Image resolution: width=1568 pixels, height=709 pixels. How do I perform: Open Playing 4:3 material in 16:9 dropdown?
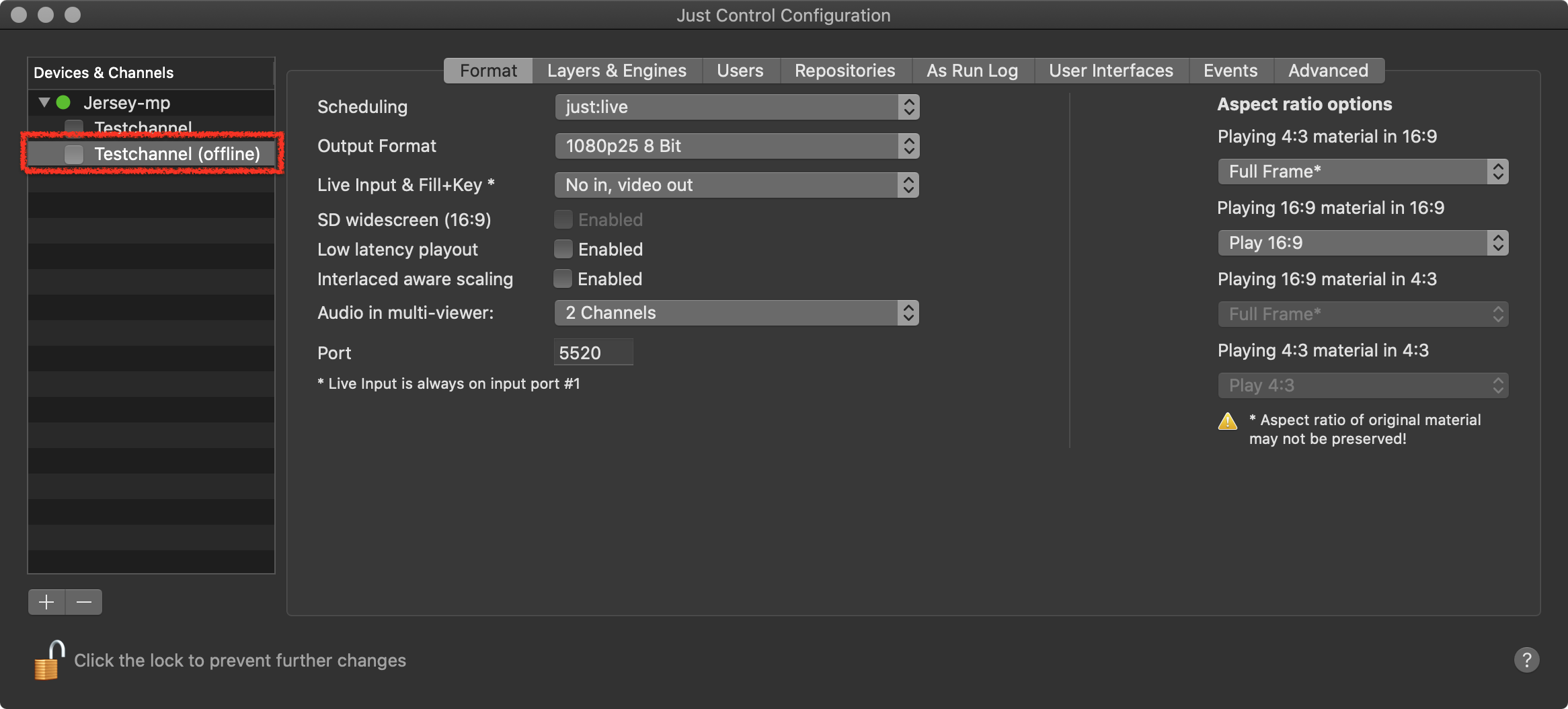tap(1363, 172)
